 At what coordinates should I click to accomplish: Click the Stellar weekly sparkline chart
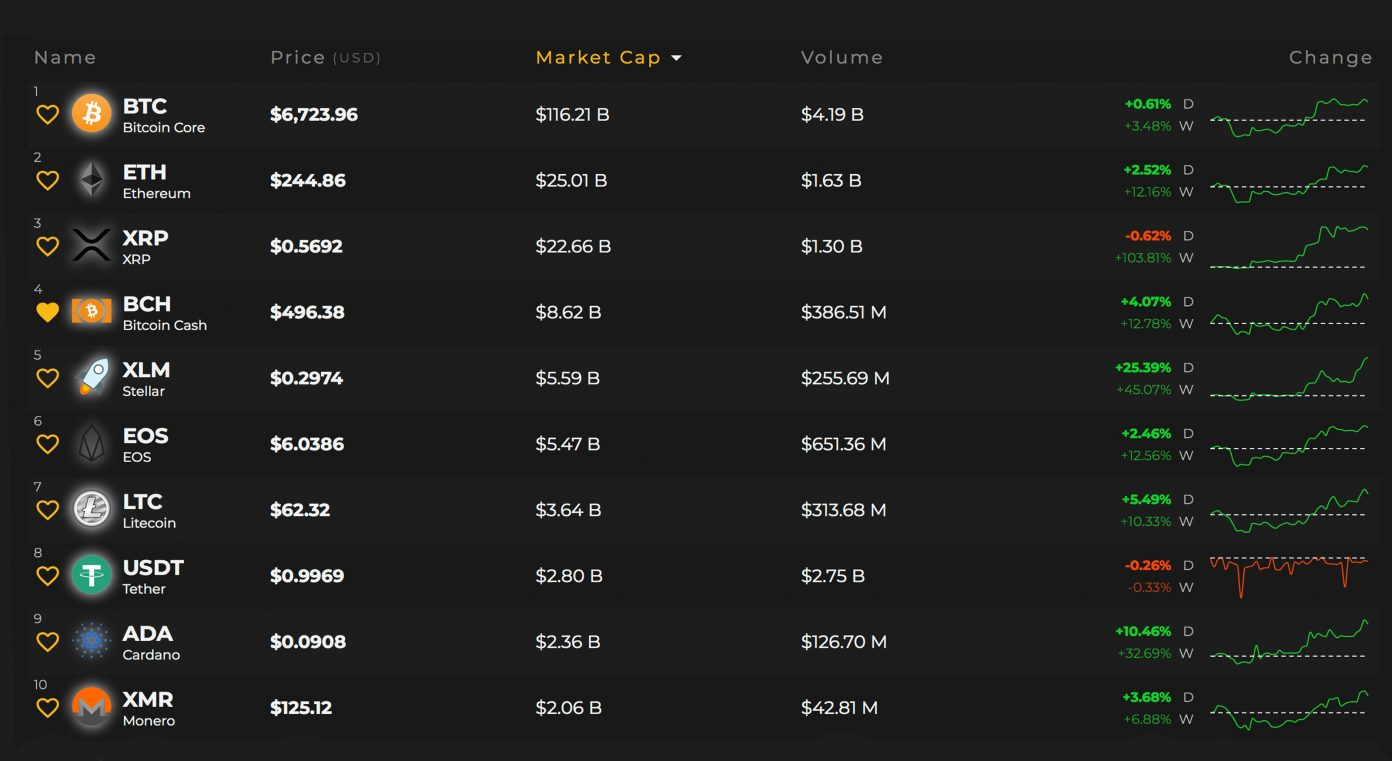pyautogui.click(x=1288, y=379)
